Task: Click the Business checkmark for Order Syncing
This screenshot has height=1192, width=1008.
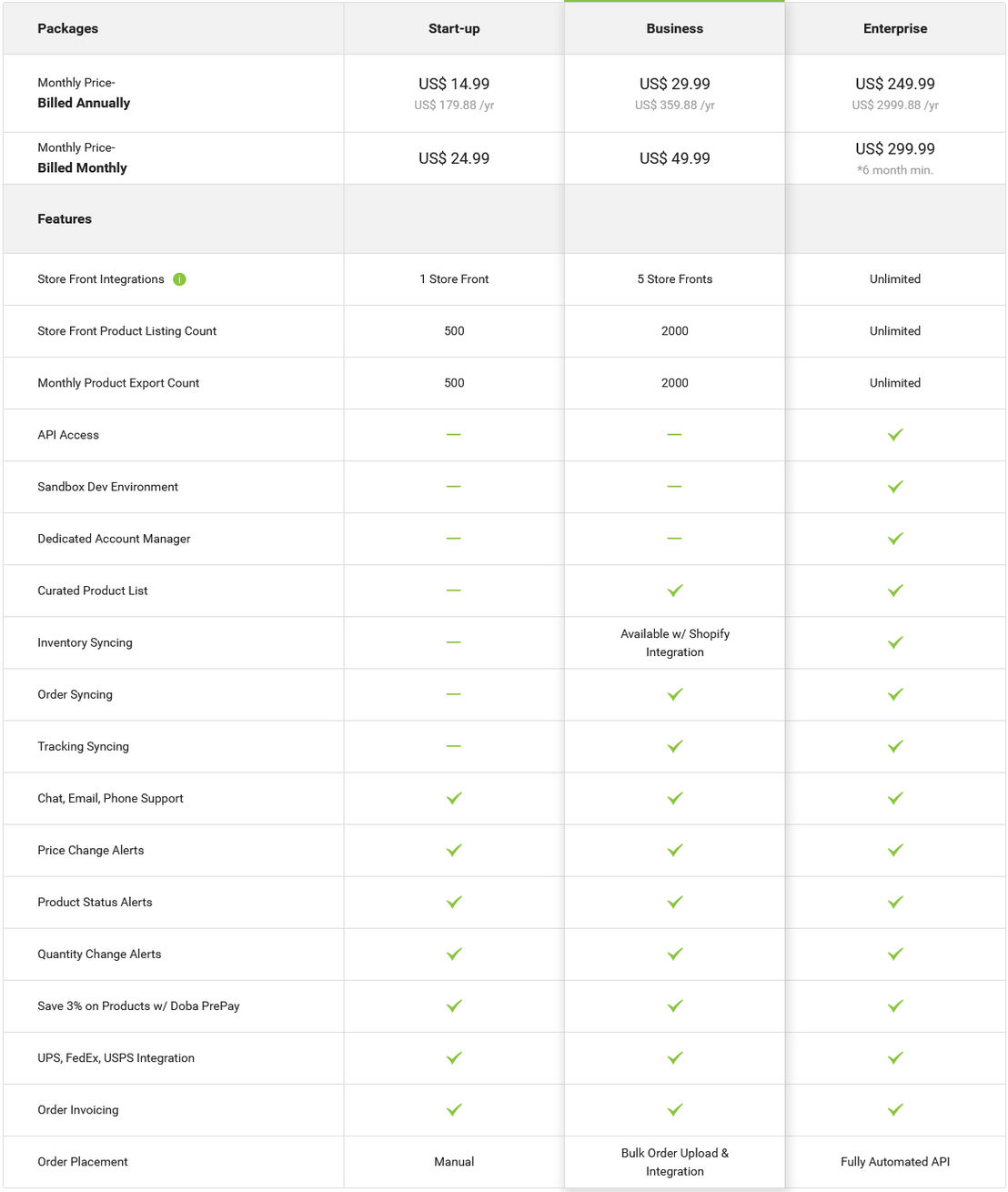Action: click(675, 694)
